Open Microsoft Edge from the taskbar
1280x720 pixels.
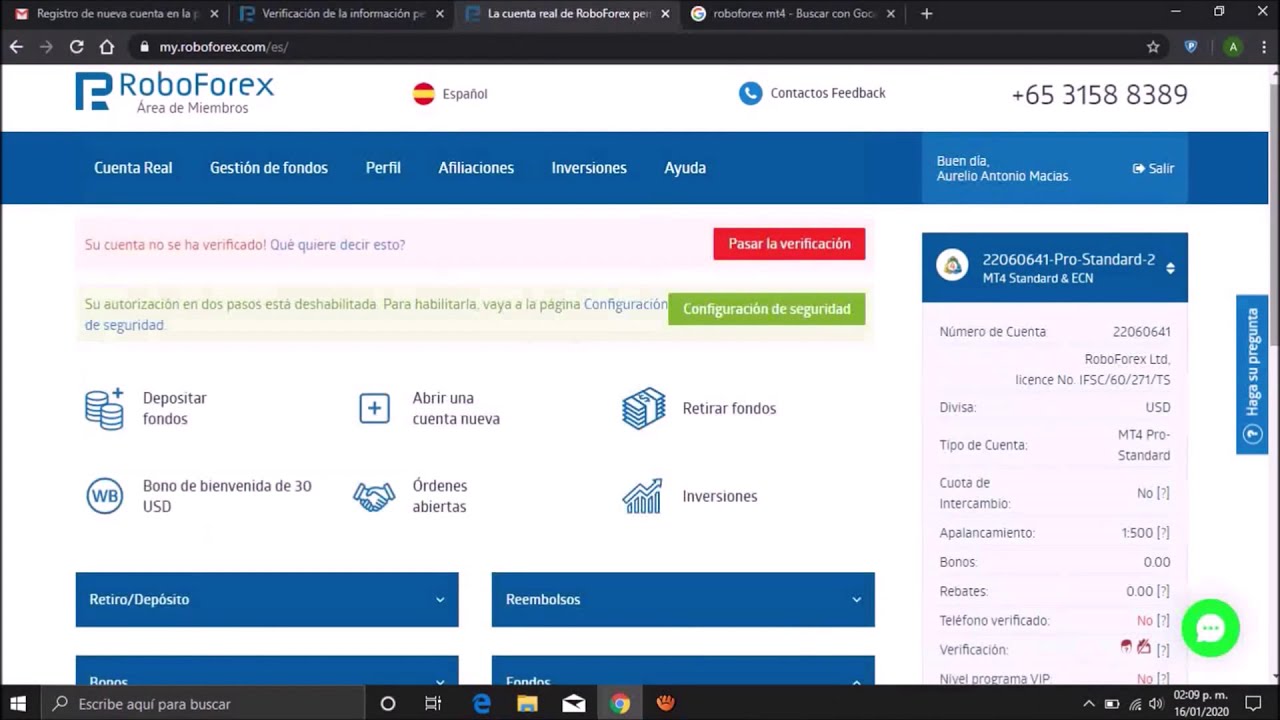point(482,704)
